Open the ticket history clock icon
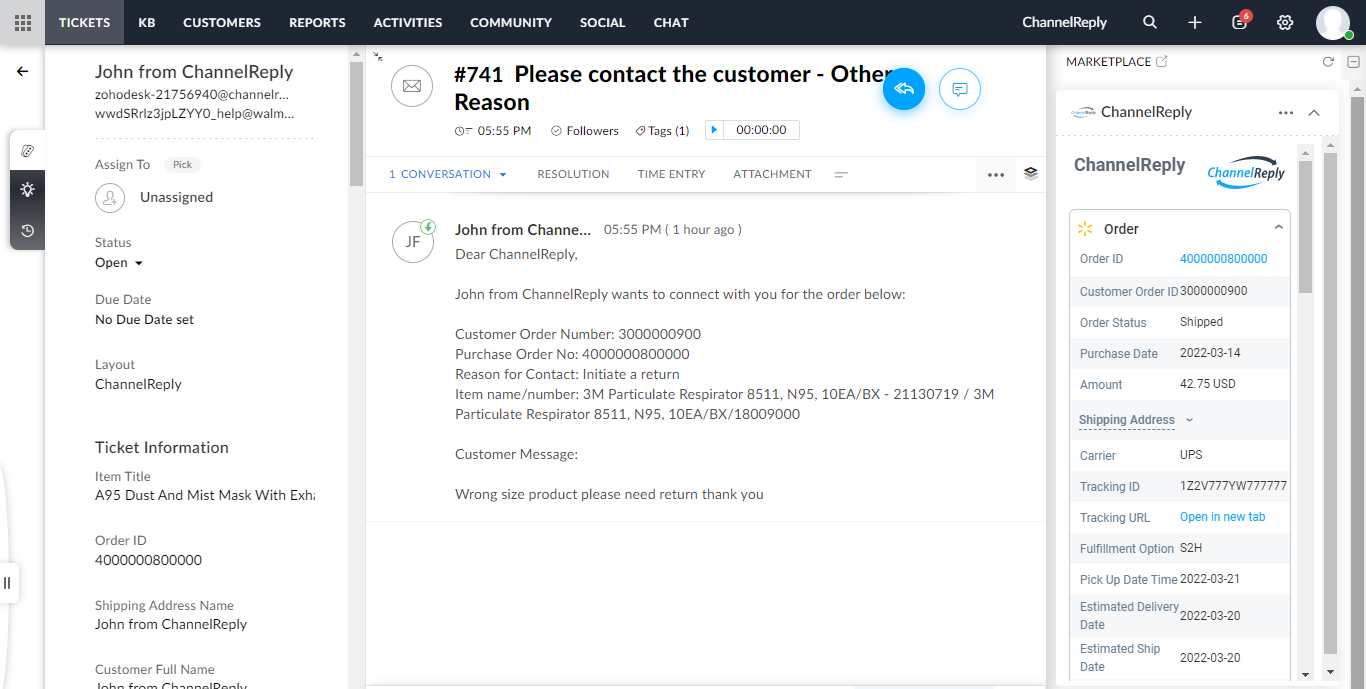1366x689 pixels. [27, 230]
